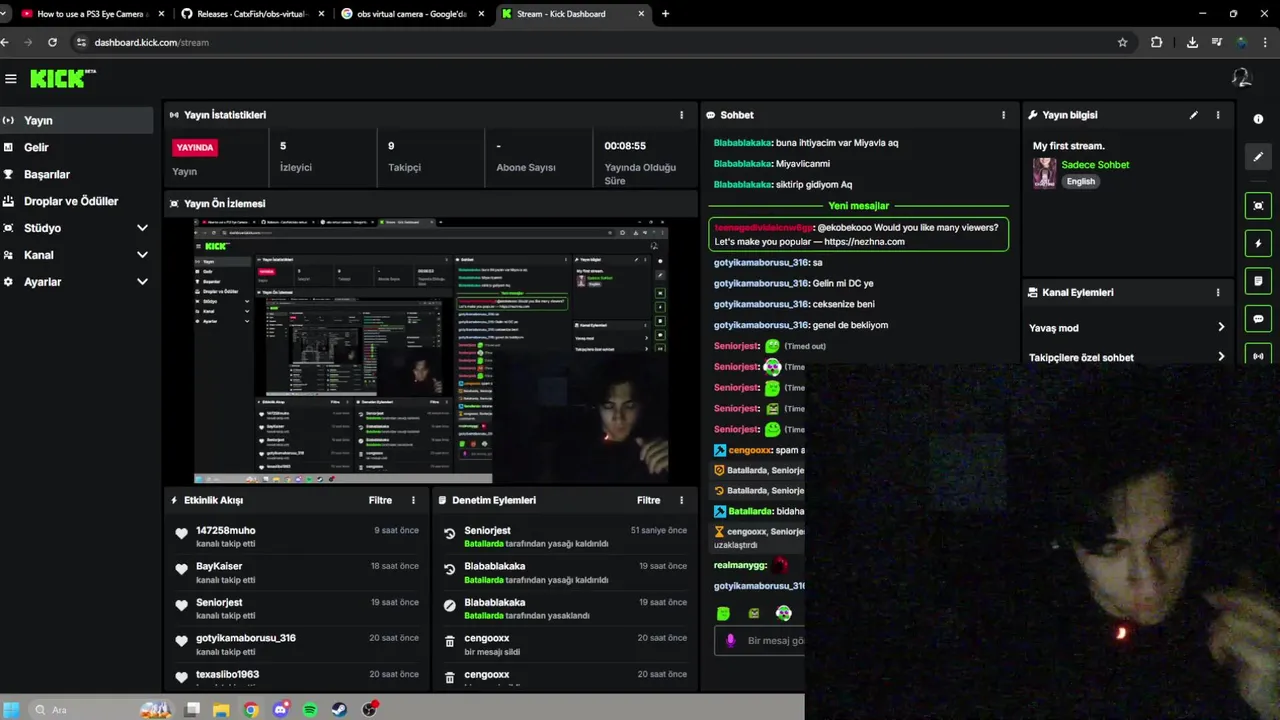Switch to the CatxFish obs-virtual releases tab
1280x720 pixels.
[253, 14]
